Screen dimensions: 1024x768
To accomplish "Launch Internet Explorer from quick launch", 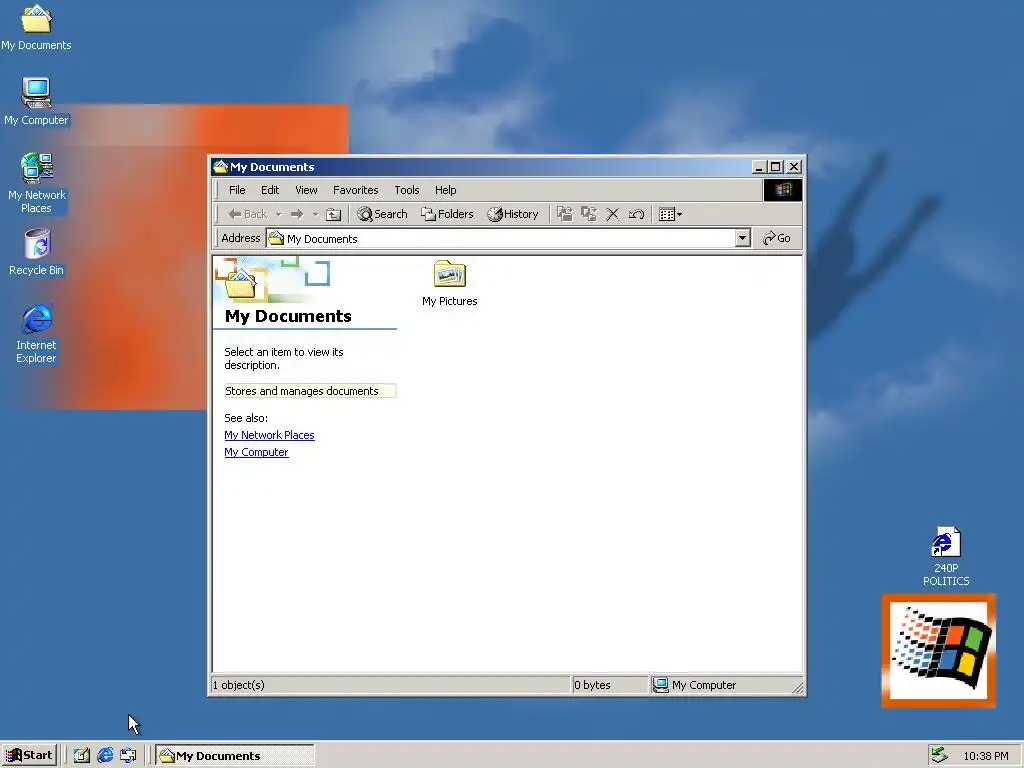I will (105, 756).
